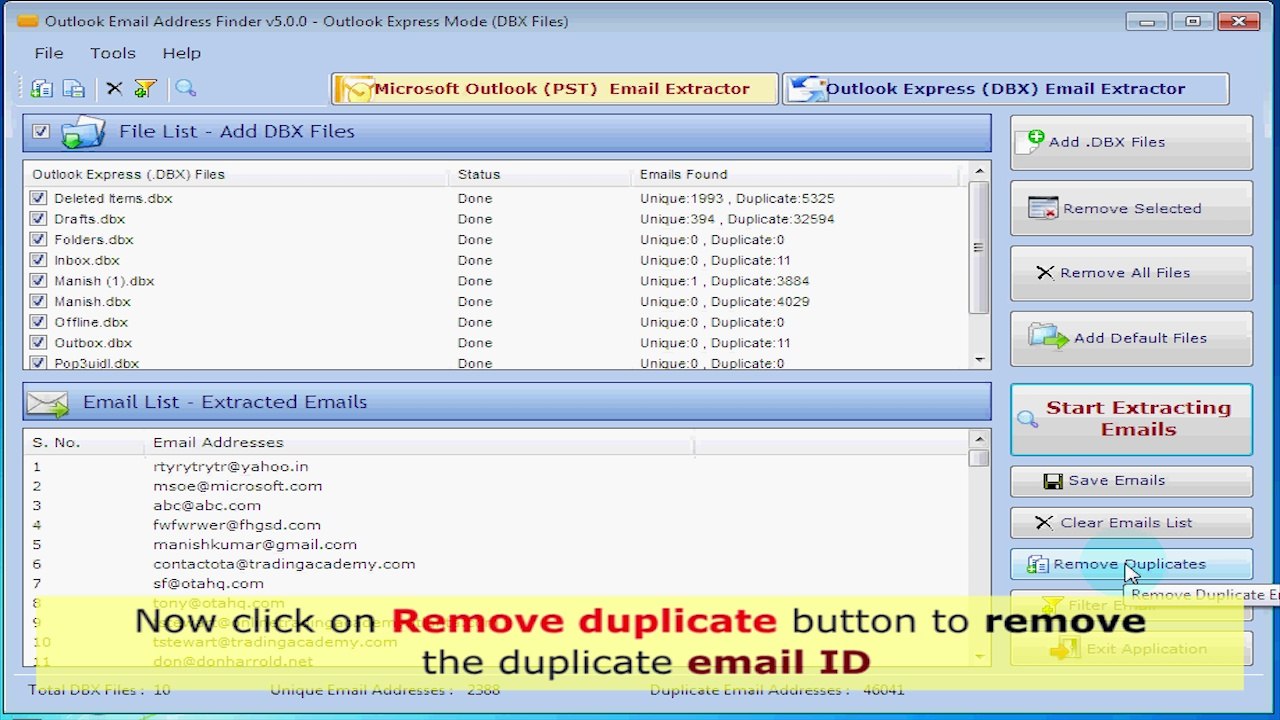The image size is (1280, 720).
Task: Switch to Microsoft Outlook (PST) Email Extractor tab
Action: (x=555, y=89)
